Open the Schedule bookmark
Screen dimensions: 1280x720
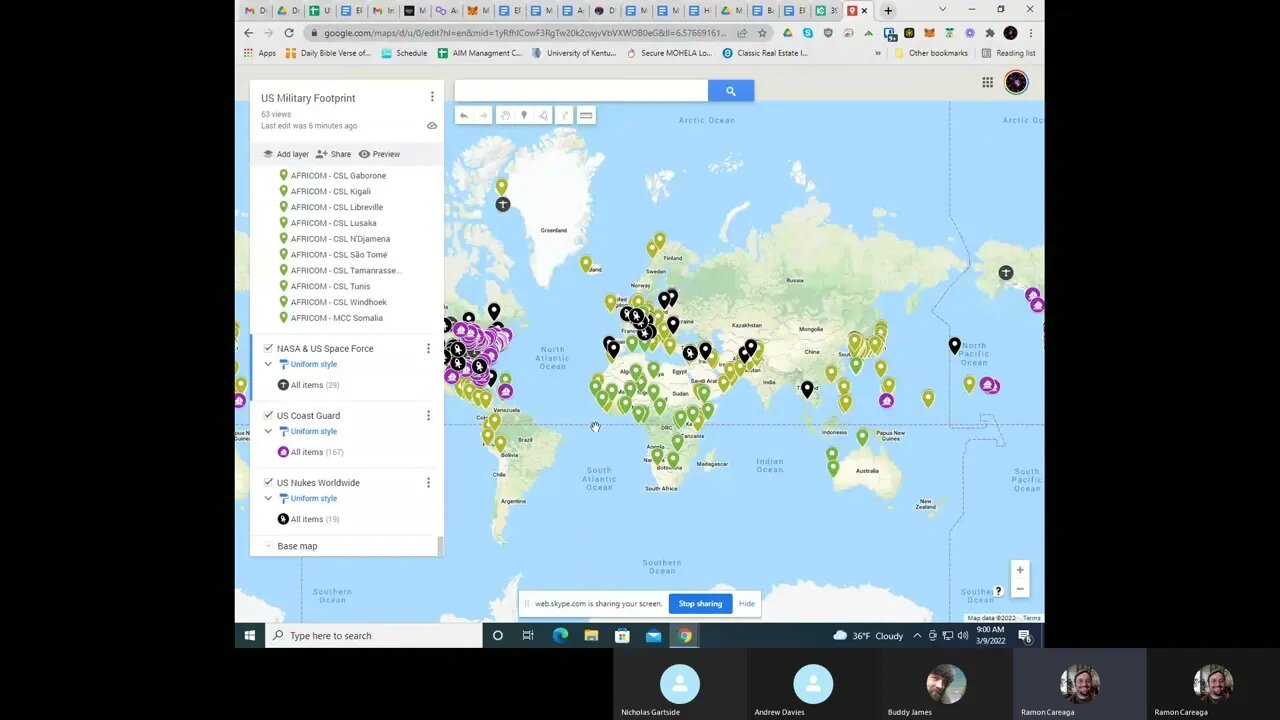click(x=404, y=53)
